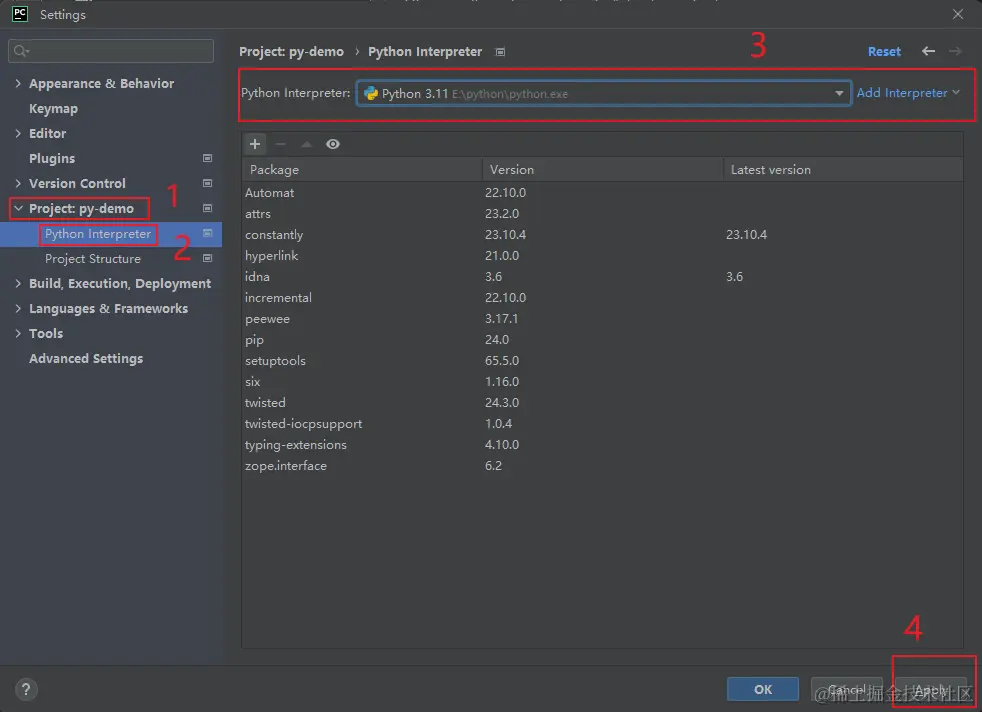
Task: Select the peewee package row
Action: tap(602, 319)
